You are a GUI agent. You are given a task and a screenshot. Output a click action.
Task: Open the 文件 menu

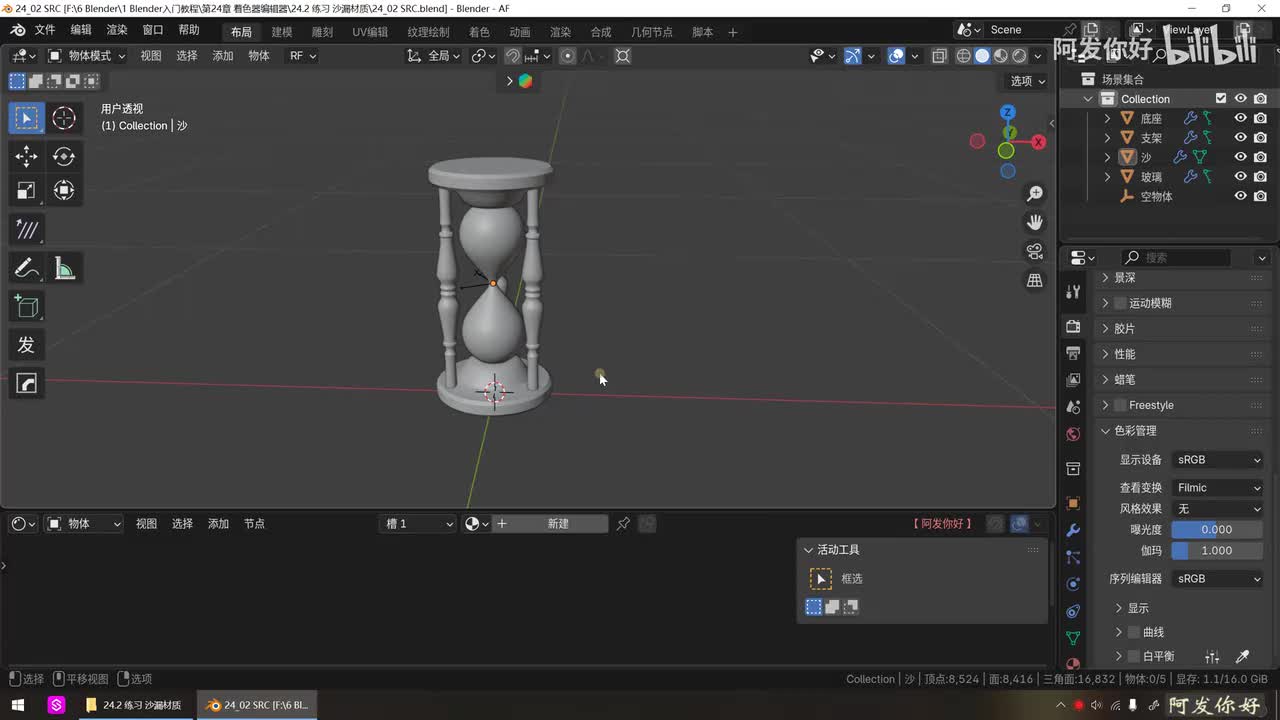[45, 31]
